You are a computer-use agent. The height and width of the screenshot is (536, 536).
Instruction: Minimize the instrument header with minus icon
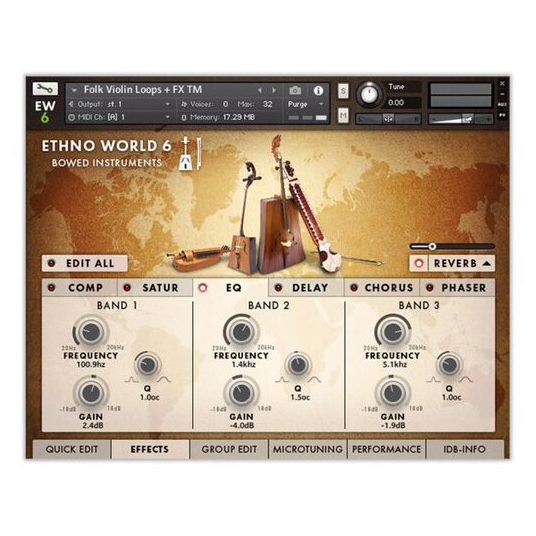502,94
